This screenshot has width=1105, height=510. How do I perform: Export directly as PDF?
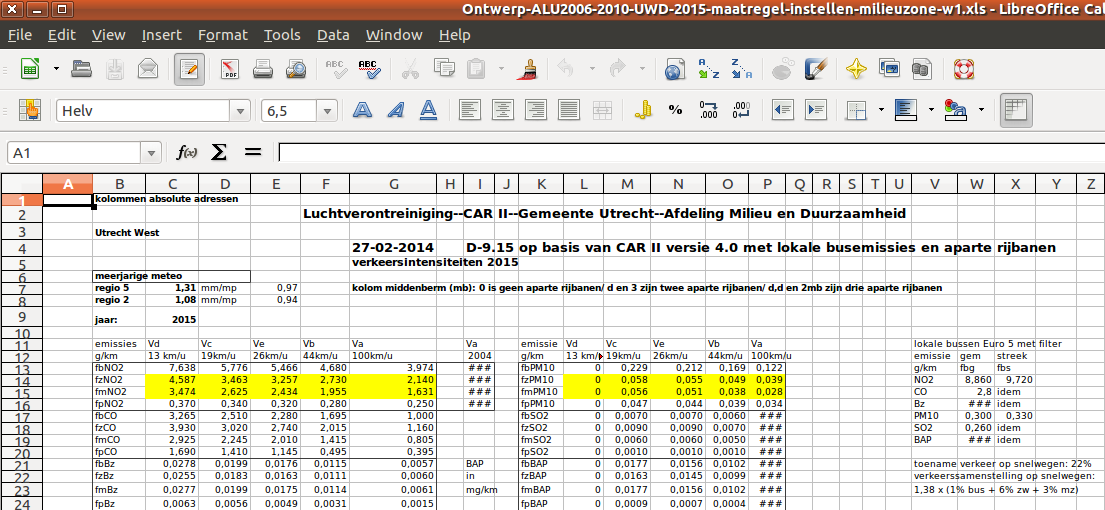230,69
